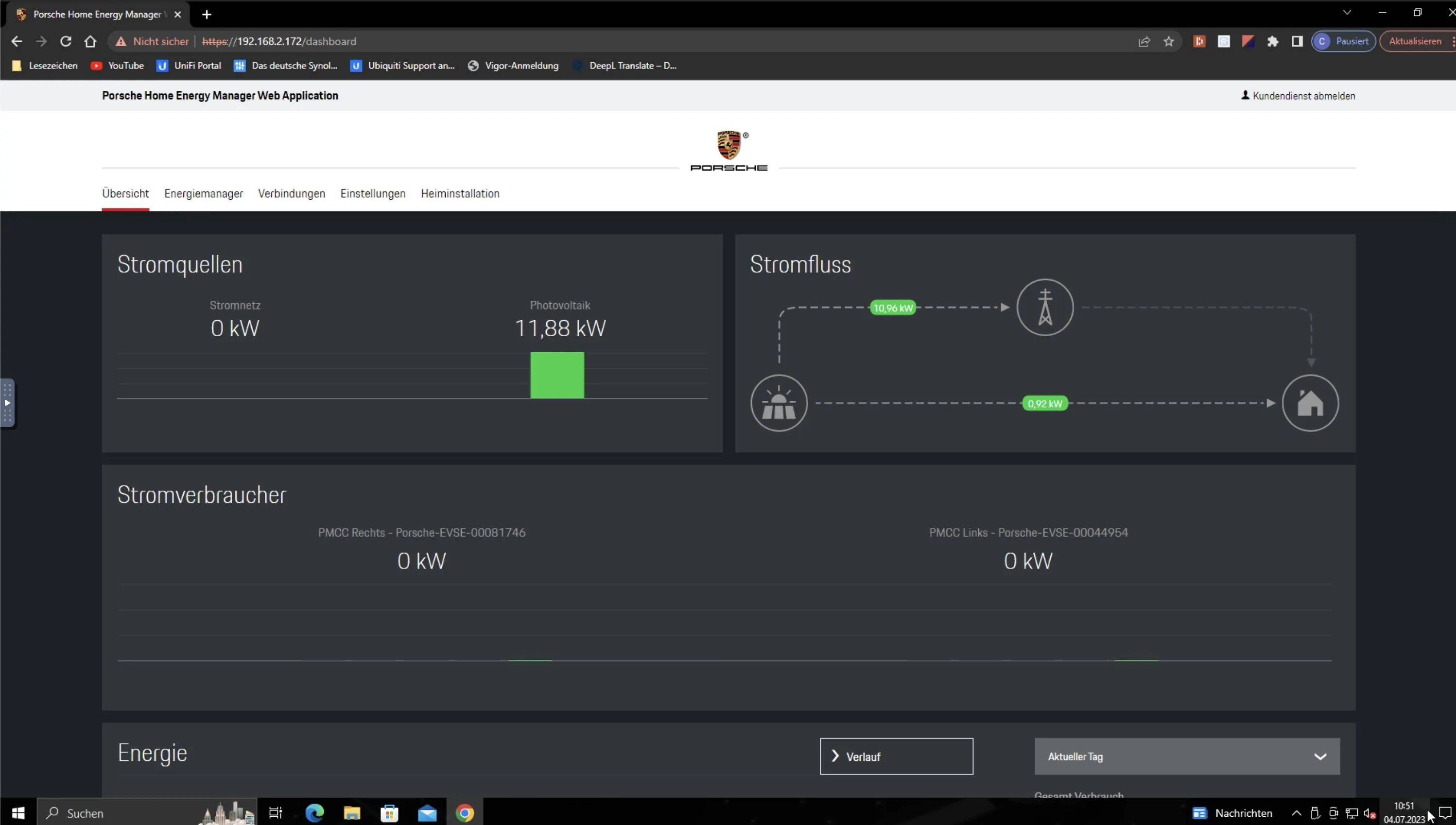The image size is (1456, 825).
Task: Open a new browser tab
Action: (x=207, y=15)
